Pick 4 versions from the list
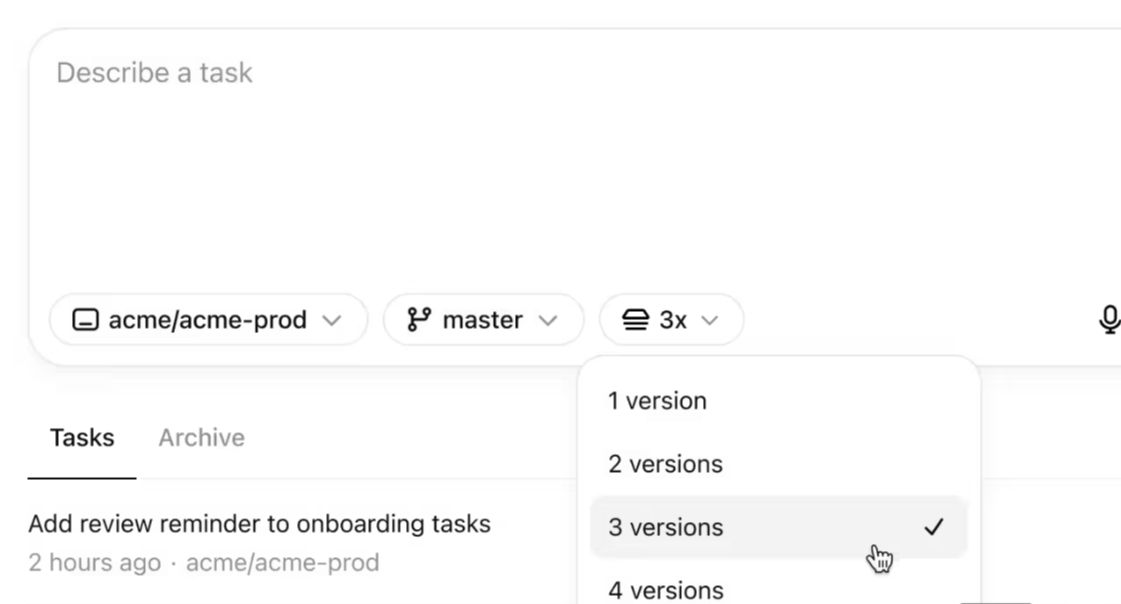Image resolution: width=1121 pixels, height=604 pixels. point(665,589)
